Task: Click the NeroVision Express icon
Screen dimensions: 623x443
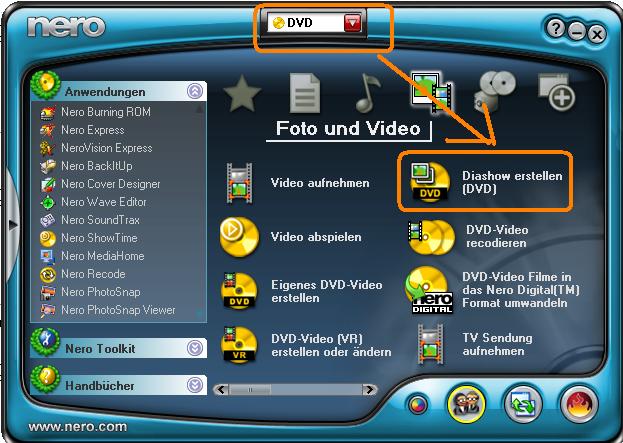Action: coord(48,149)
